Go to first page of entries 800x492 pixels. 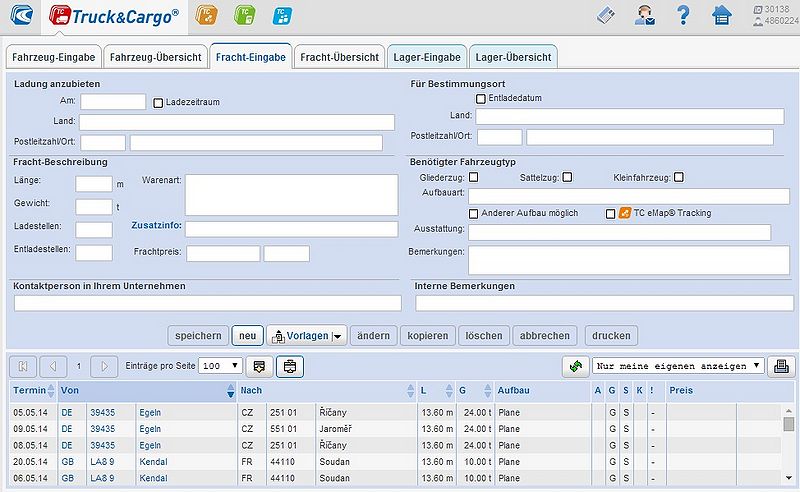click(x=23, y=366)
